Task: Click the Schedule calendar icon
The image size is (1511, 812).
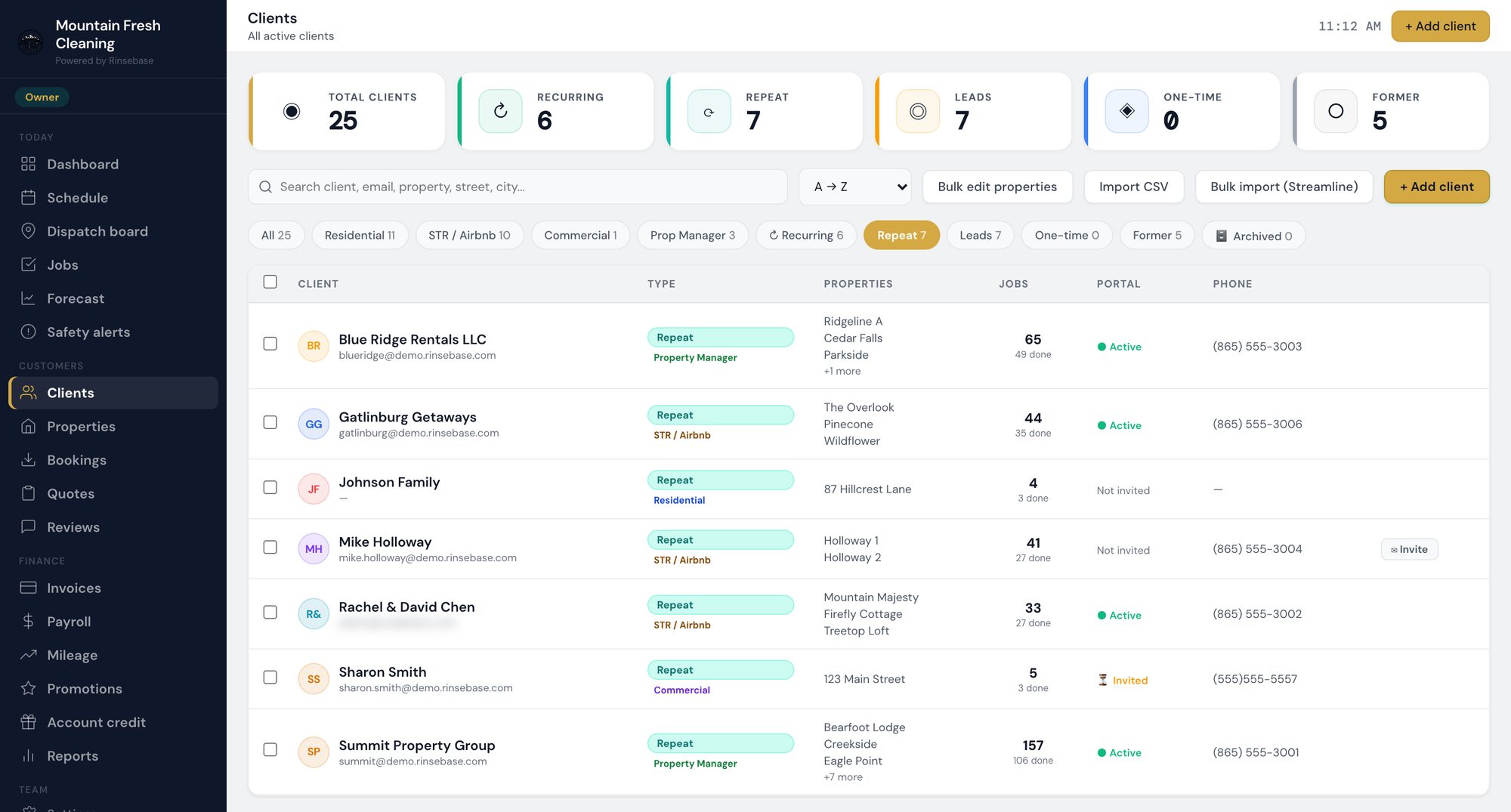Action: 28,197
